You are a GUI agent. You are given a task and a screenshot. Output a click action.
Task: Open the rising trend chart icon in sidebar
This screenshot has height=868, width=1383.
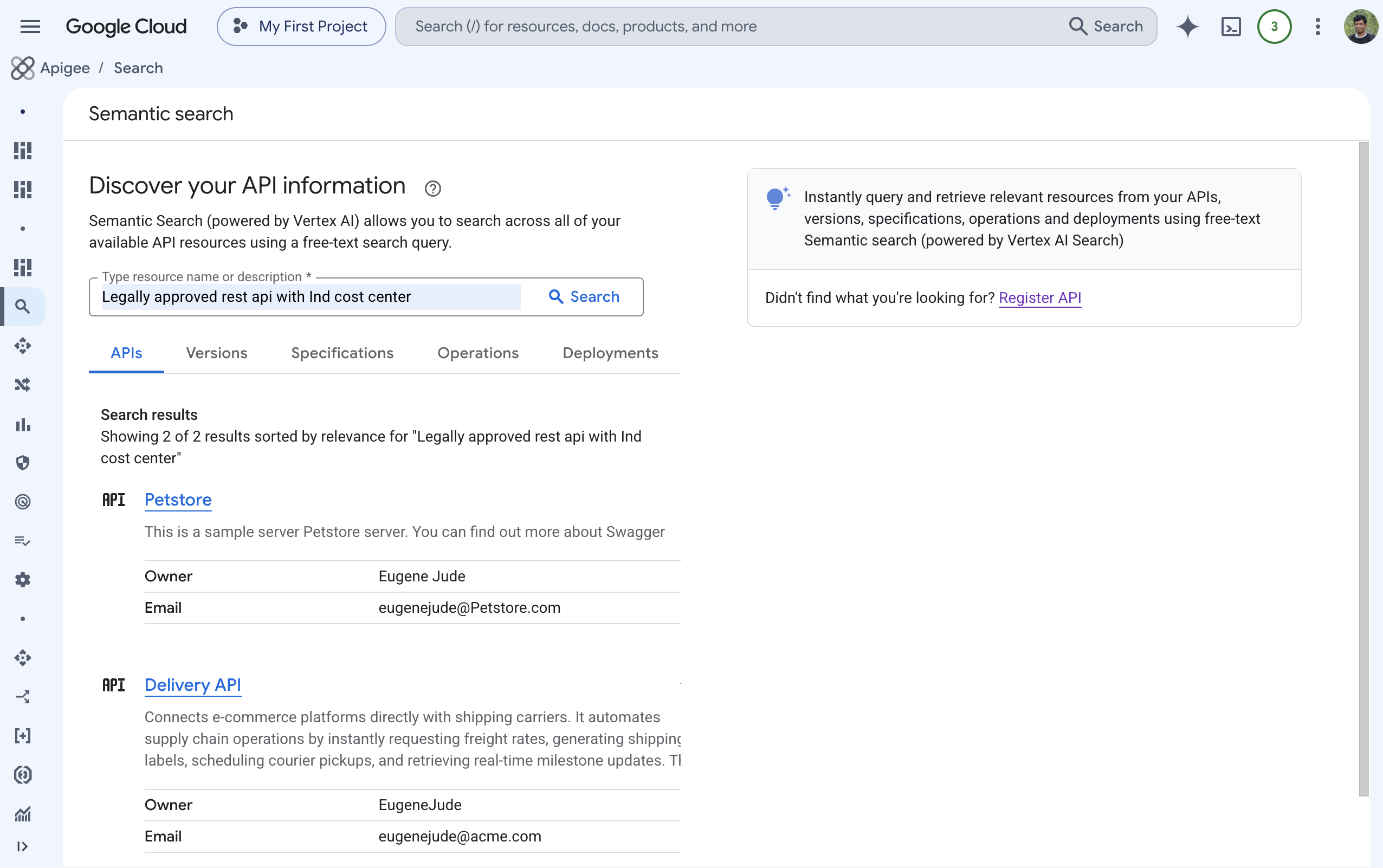pyautogui.click(x=22, y=814)
